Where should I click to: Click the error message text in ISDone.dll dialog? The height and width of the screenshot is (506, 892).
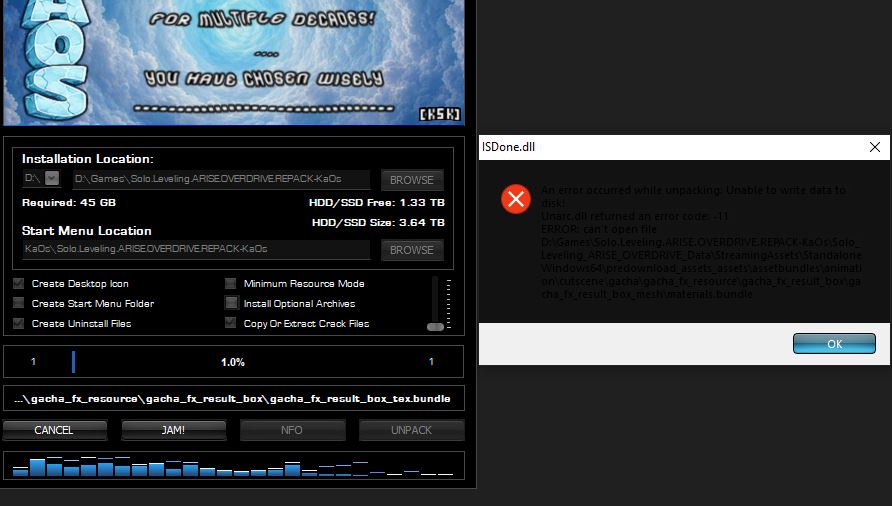tap(701, 242)
